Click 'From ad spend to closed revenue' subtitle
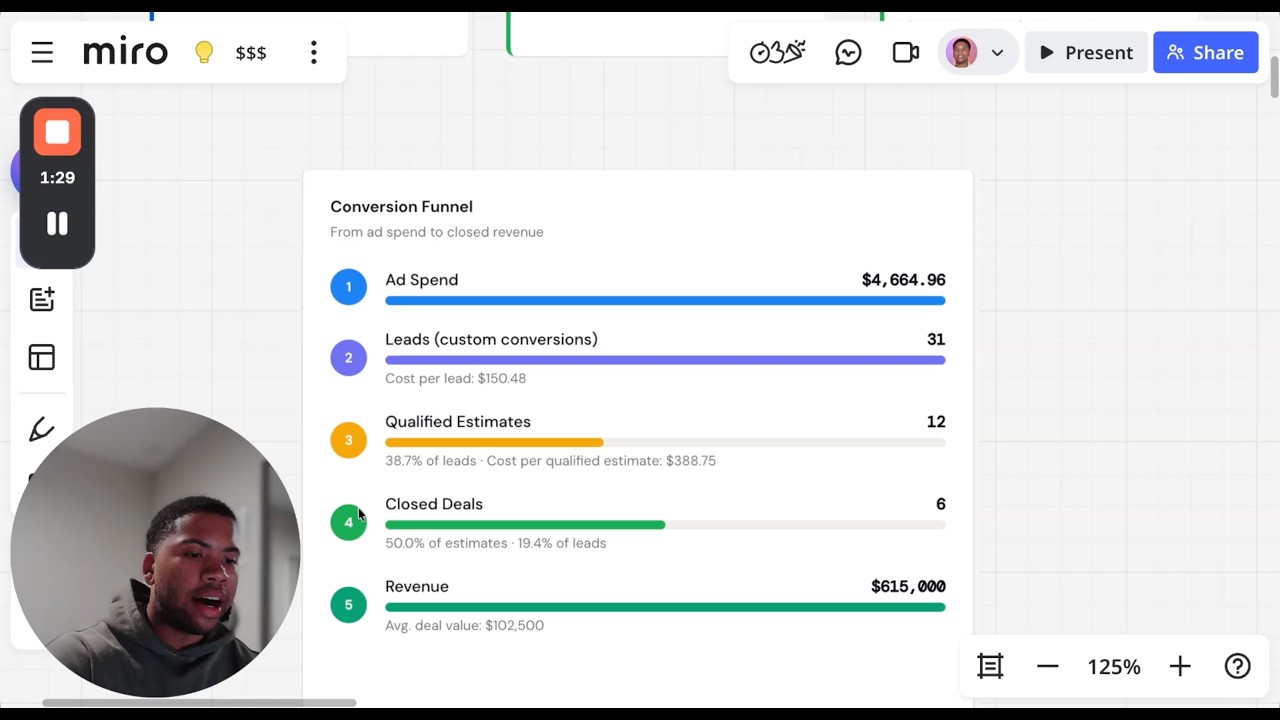The height and width of the screenshot is (720, 1280). [x=437, y=232]
